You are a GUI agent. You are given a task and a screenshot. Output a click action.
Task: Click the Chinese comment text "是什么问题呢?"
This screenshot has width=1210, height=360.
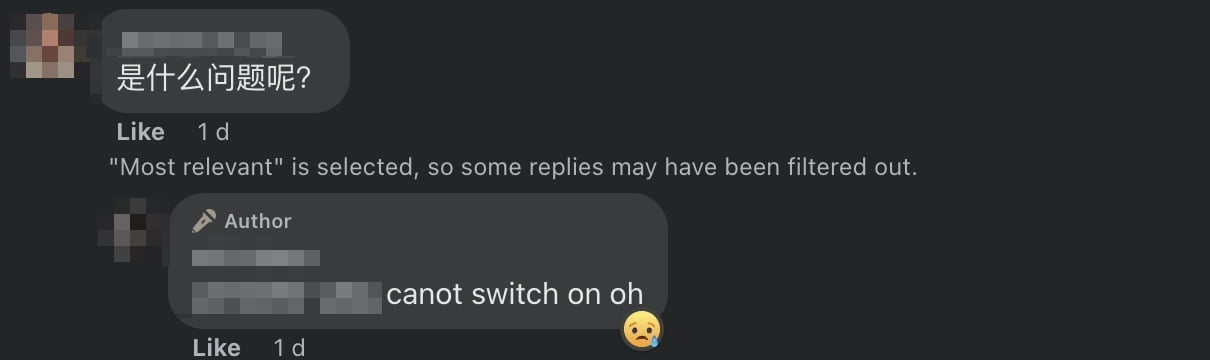coord(214,77)
